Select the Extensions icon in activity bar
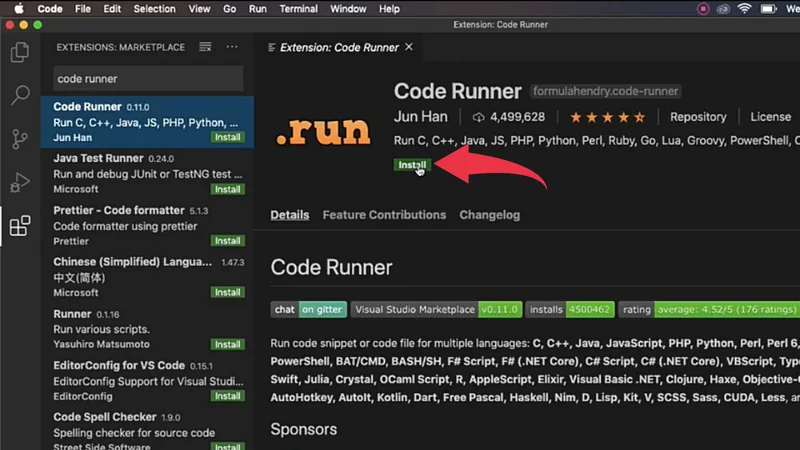This screenshot has height=450, width=800. [x=19, y=226]
